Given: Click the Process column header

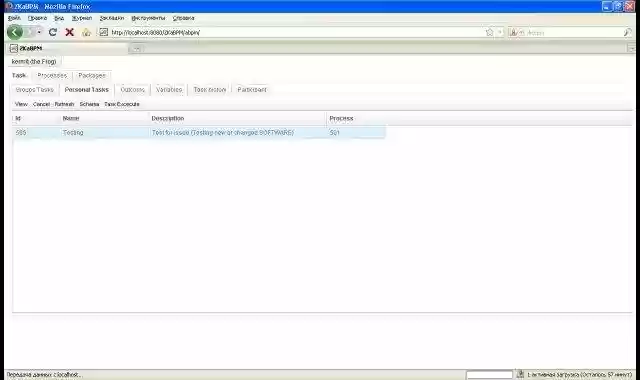Looking at the screenshot, I should pyautogui.click(x=356, y=118).
